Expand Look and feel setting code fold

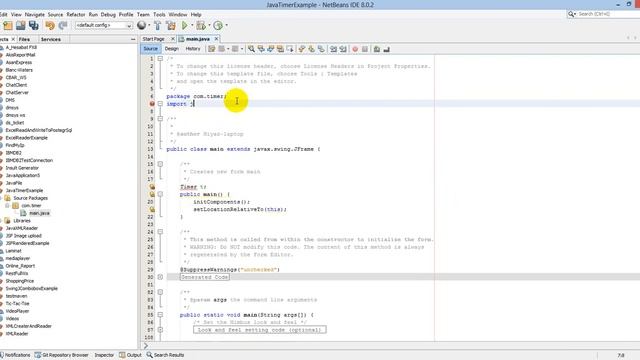coord(160,330)
